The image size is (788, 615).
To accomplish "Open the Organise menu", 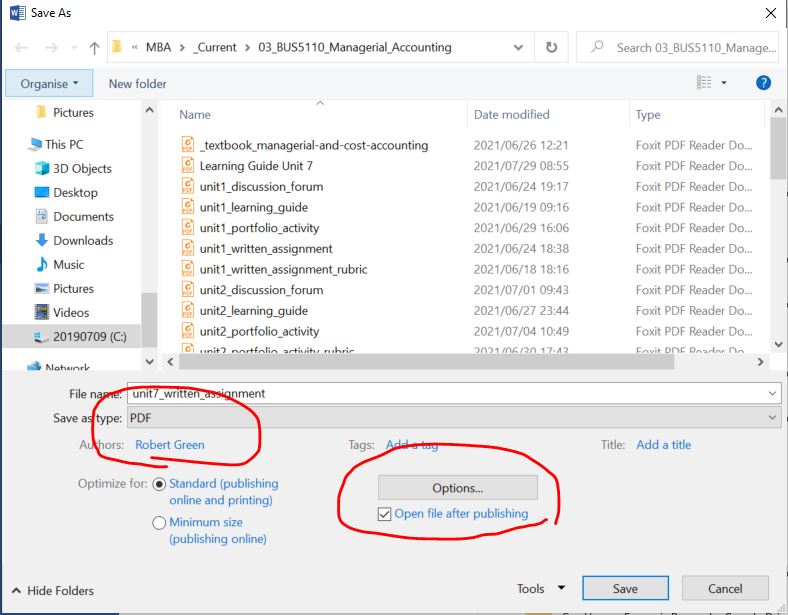I will pyautogui.click(x=49, y=83).
